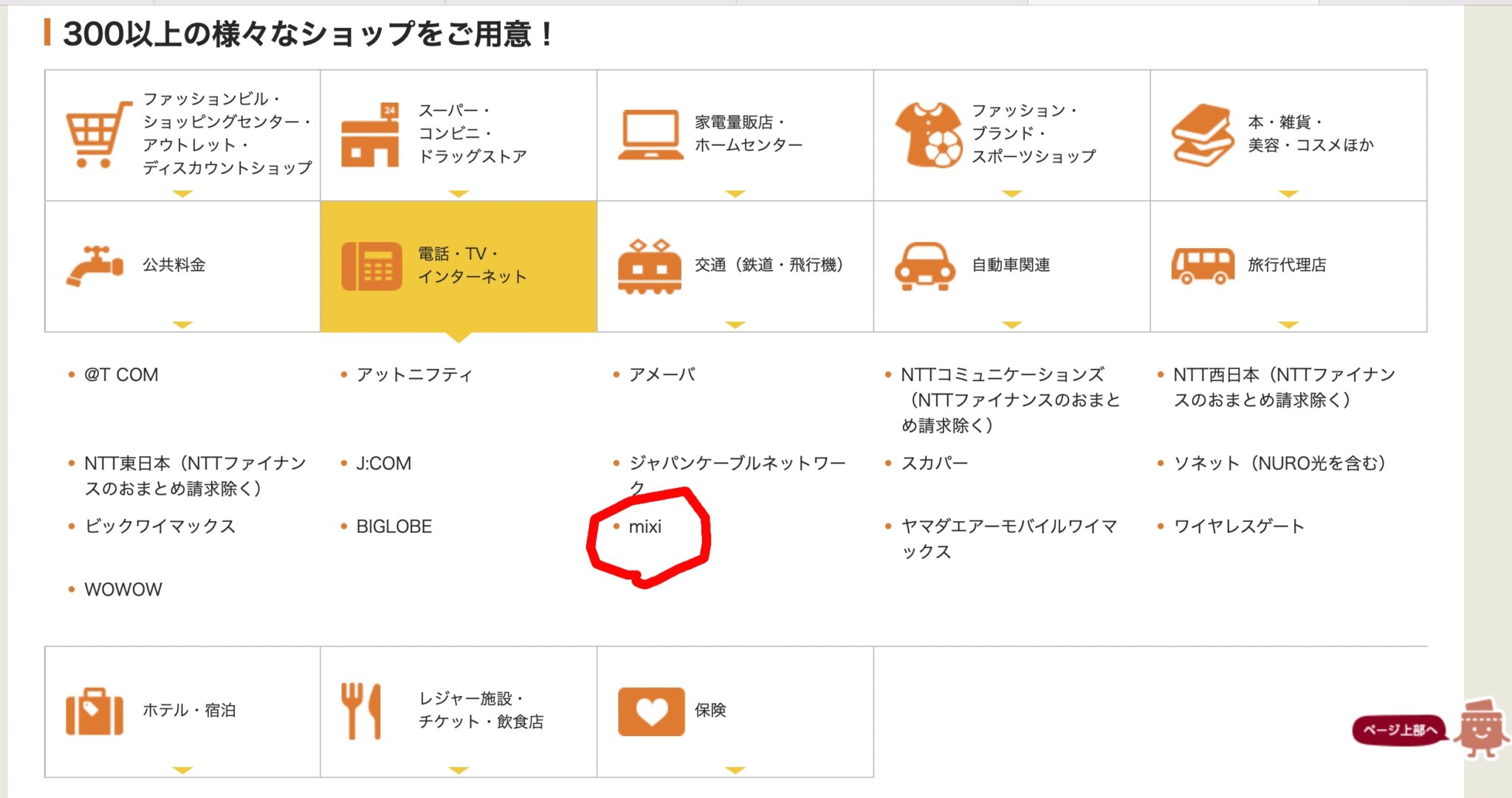Click the water faucet icon

tap(95, 266)
